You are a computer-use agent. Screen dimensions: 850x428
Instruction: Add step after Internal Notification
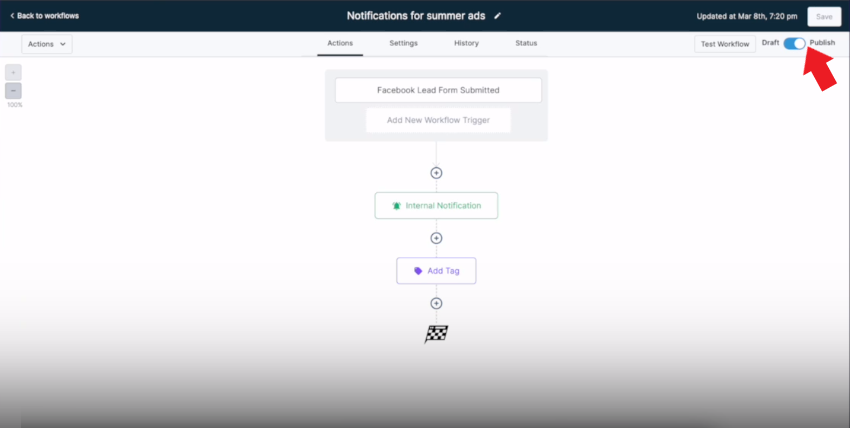[x=436, y=238]
